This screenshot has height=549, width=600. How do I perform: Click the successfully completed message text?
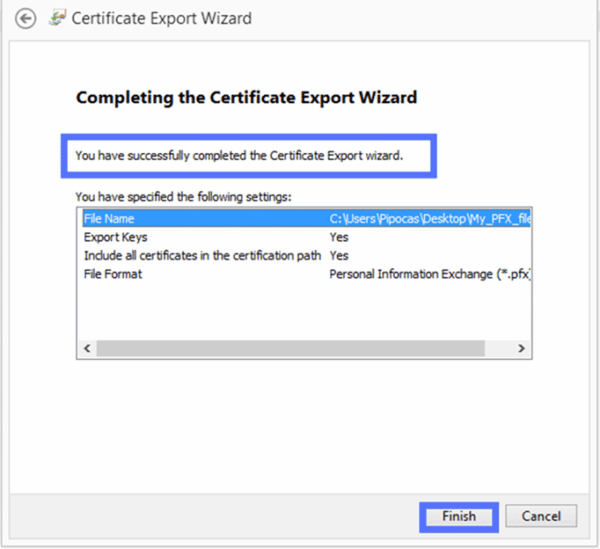click(239, 155)
